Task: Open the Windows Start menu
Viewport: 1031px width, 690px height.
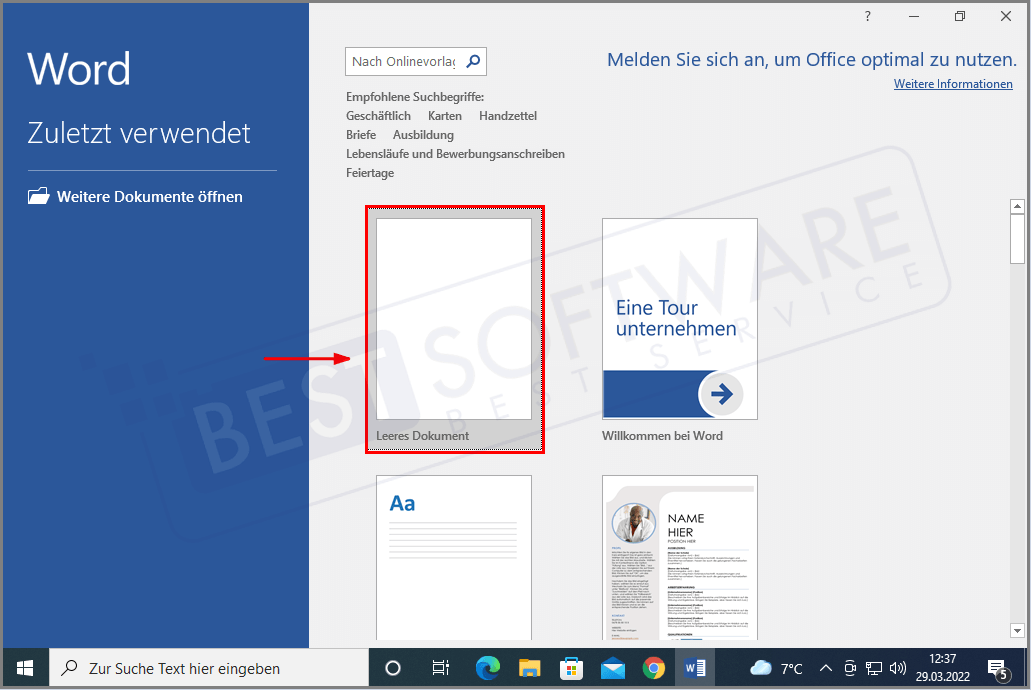Action: pyautogui.click(x=23, y=667)
